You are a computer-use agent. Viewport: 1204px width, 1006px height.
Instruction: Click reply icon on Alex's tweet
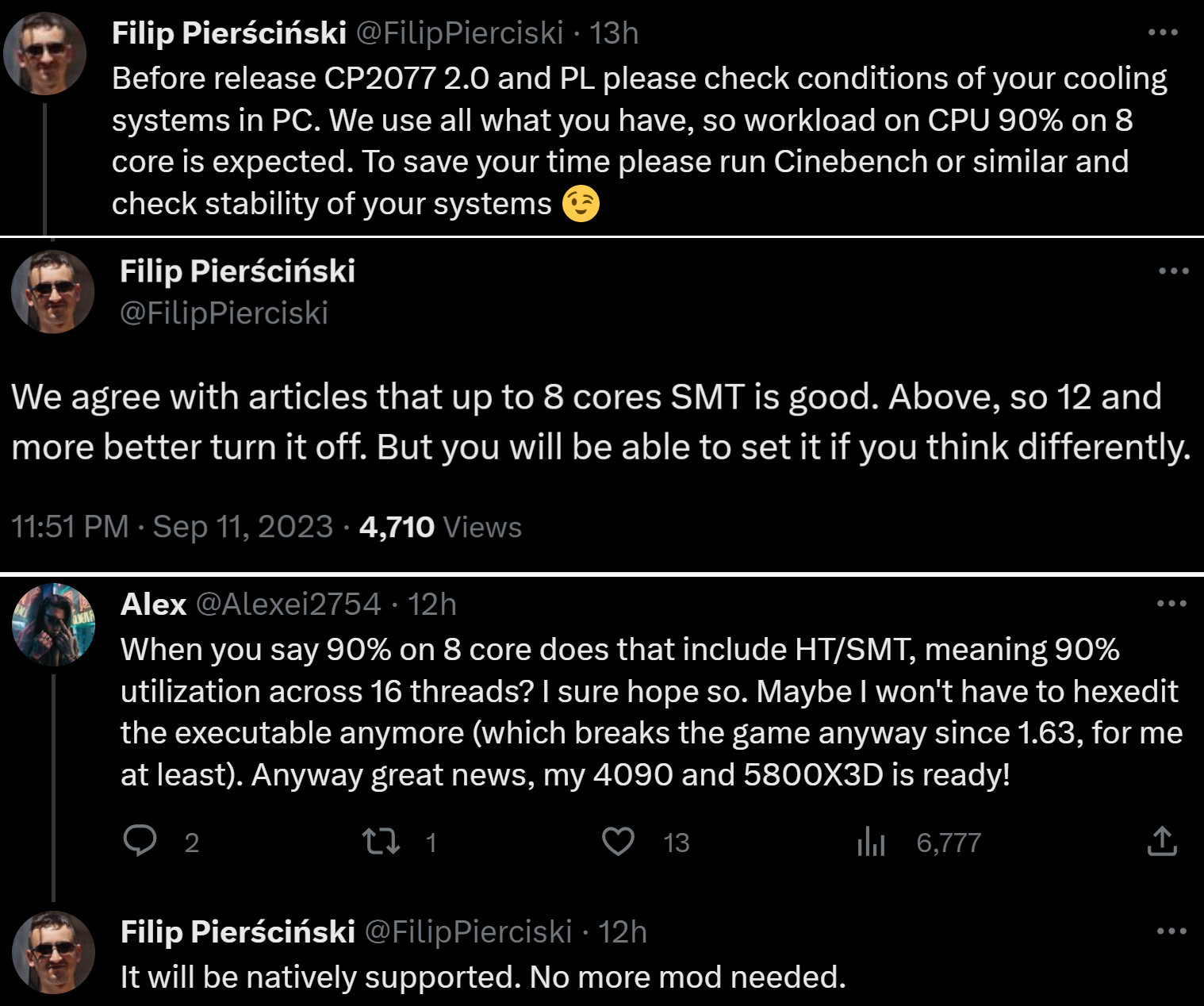click(140, 841)
